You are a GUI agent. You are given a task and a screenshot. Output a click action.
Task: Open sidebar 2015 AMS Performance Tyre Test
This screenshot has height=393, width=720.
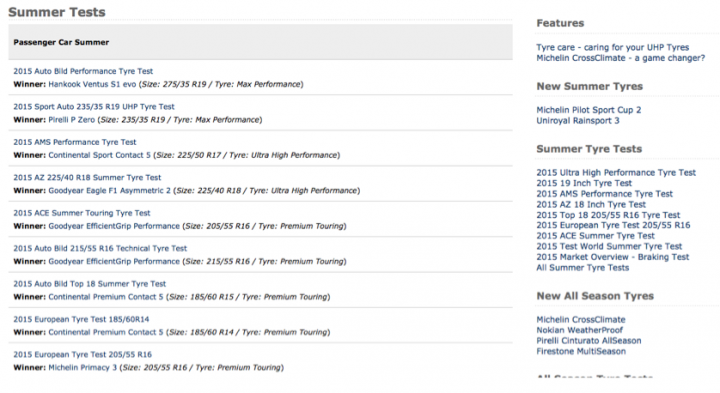604,194
